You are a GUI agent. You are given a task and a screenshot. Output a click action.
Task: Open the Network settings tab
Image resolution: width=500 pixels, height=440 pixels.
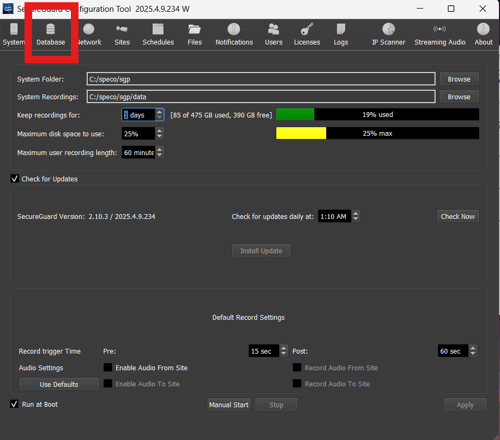click(x=89, y=34)
